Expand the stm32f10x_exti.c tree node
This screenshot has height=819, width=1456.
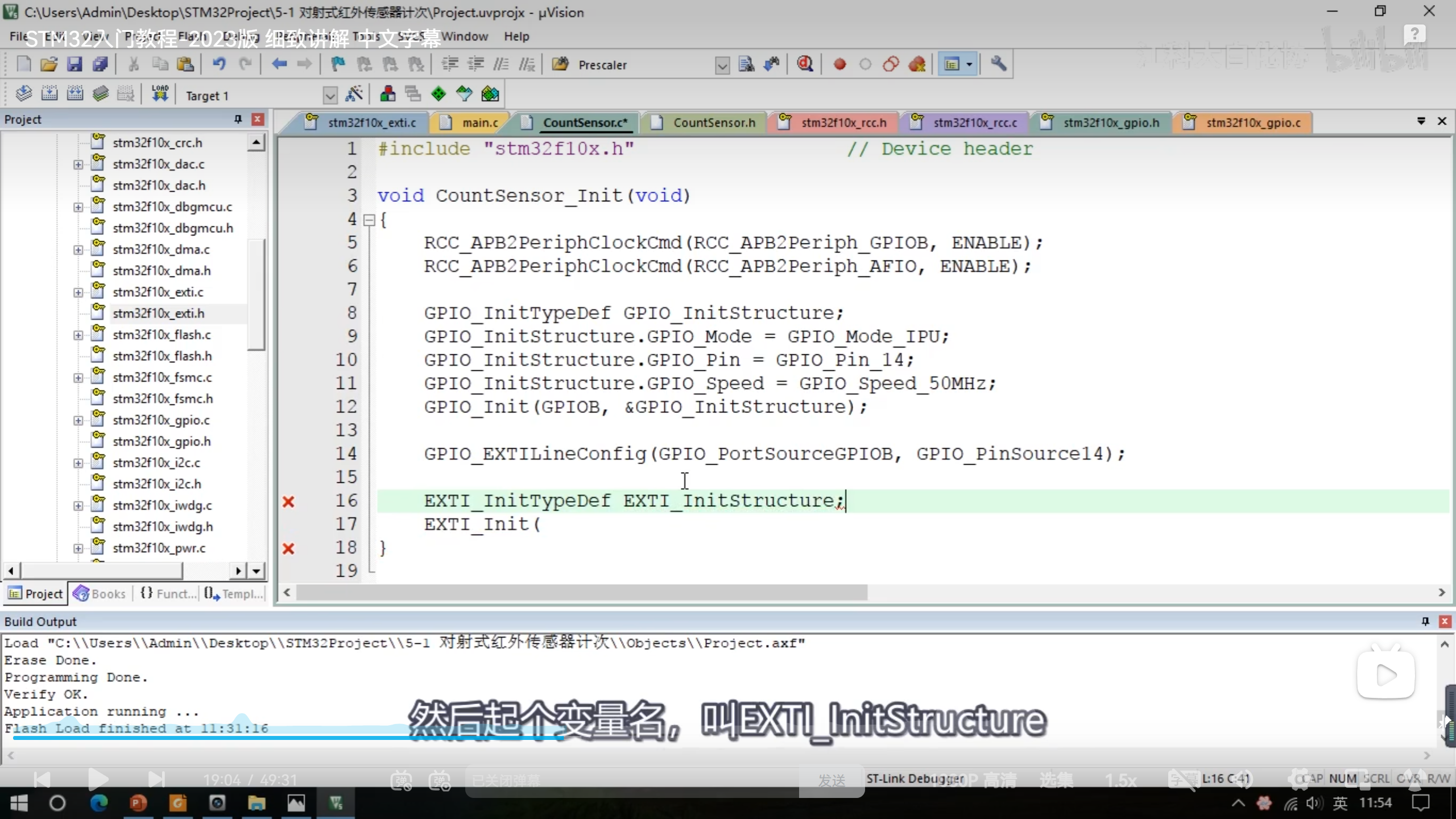(x=78, y=292)
